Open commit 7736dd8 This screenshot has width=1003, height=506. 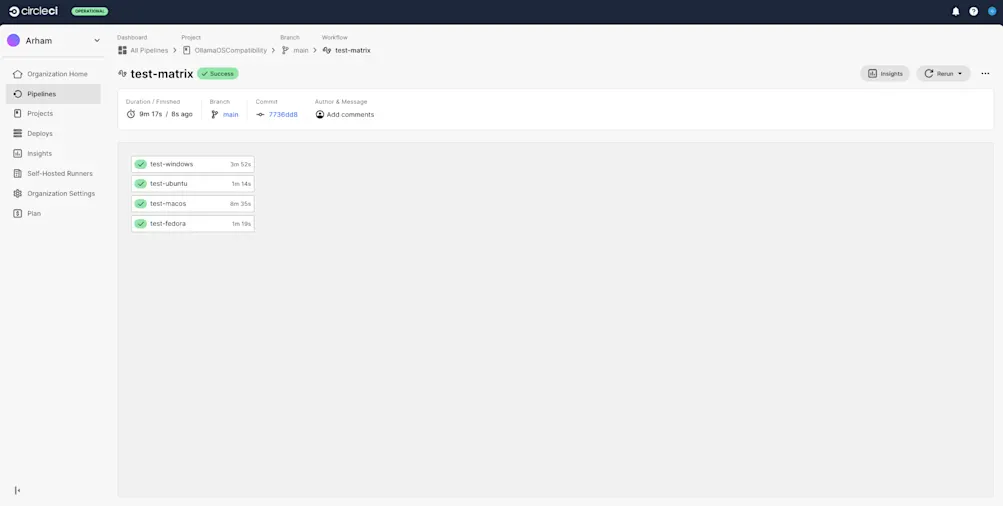pos(283,115)
